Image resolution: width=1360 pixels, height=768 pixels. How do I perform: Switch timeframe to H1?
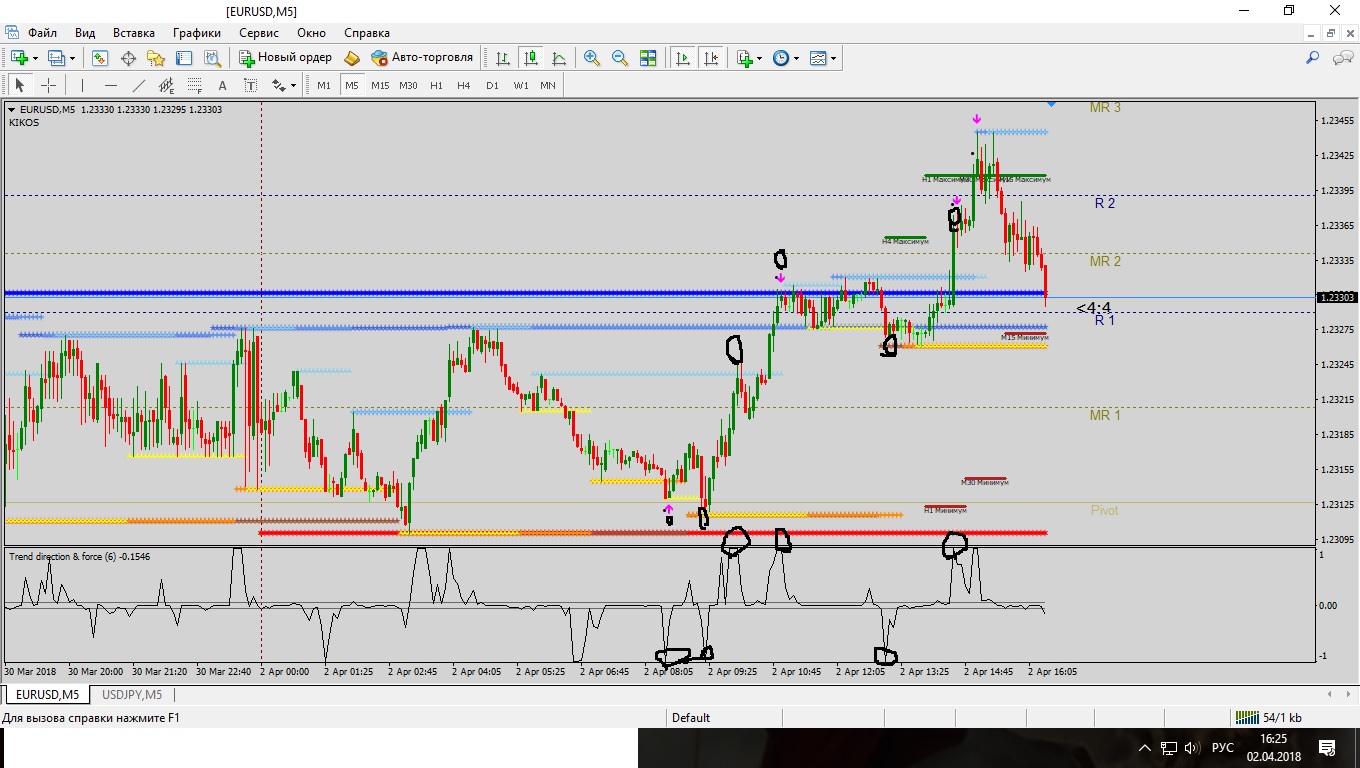pyautogui.click(x=436, y=85)
